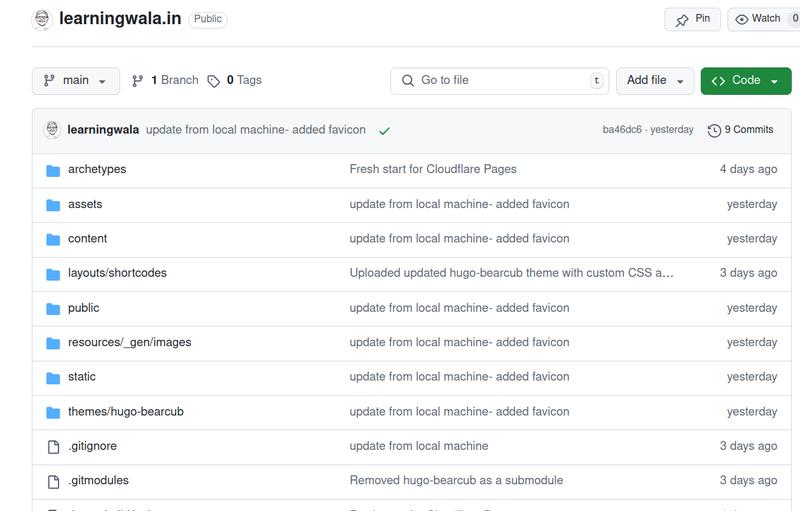Click the history clock icon beside 9 Commits
The height and width of the screenshot is (511, 800).
714,131
